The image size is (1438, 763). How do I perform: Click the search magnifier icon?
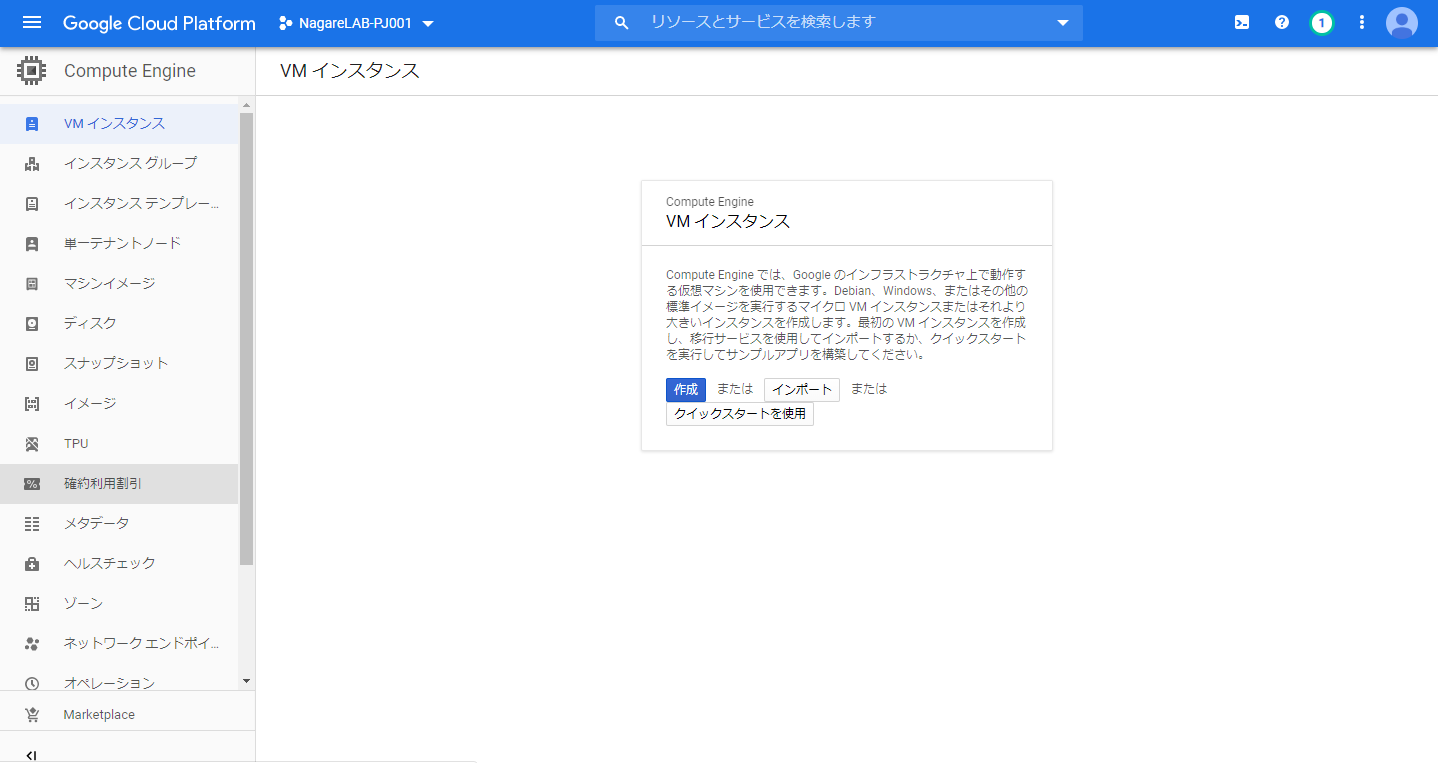[x=621, y=22]
